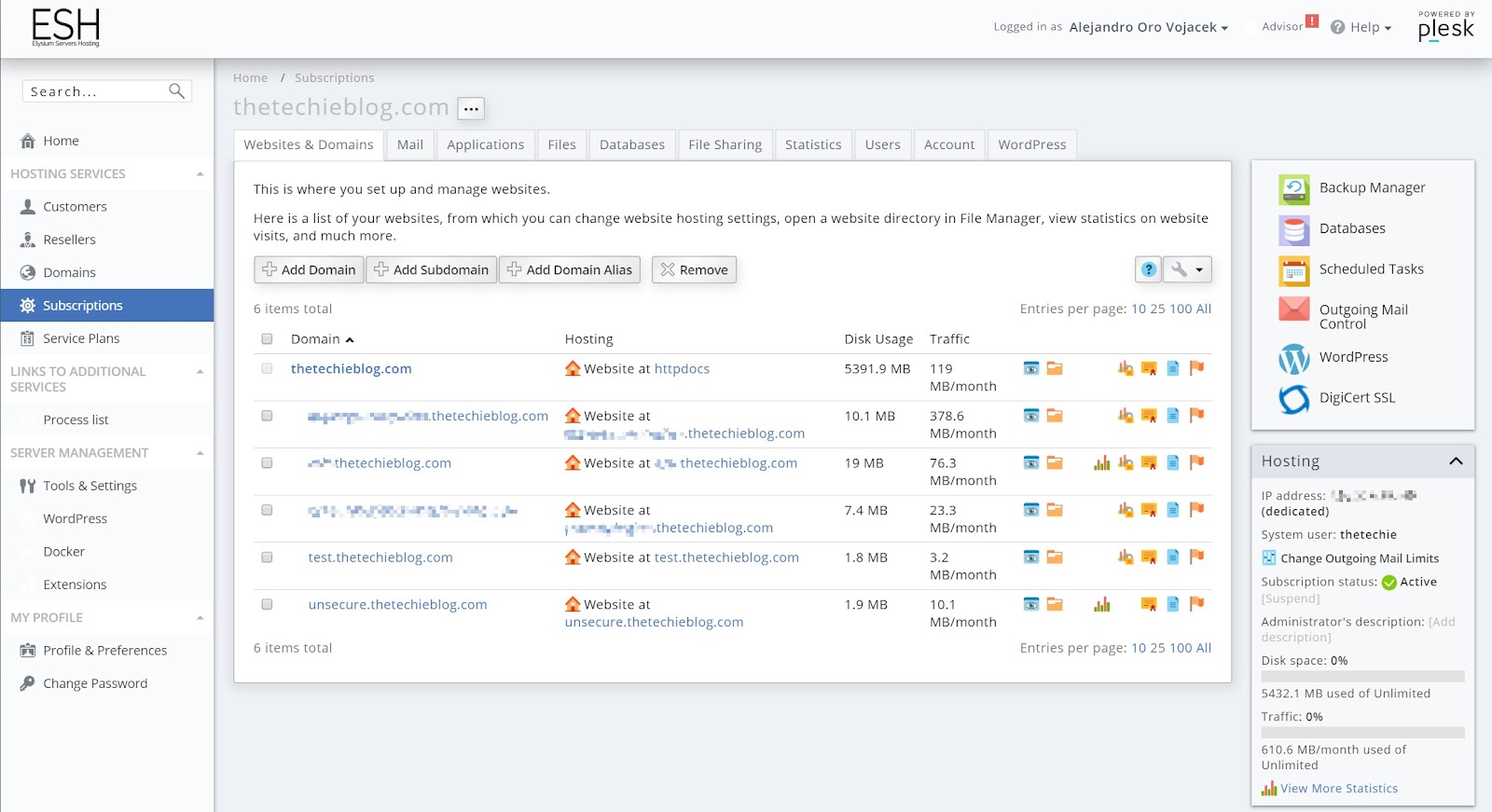Click the Add Subdomain button

(431, 269)
